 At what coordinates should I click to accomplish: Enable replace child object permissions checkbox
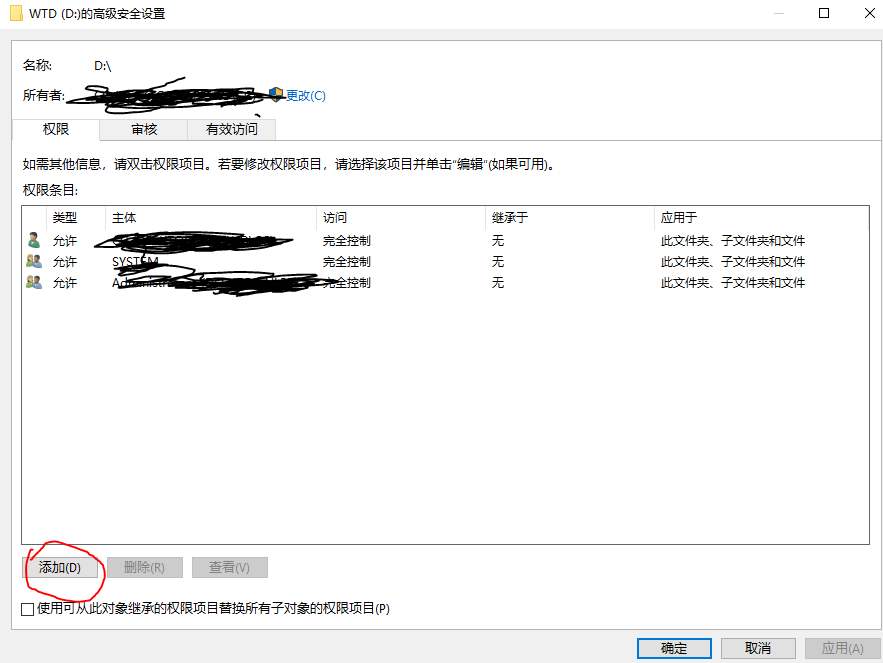28,609
